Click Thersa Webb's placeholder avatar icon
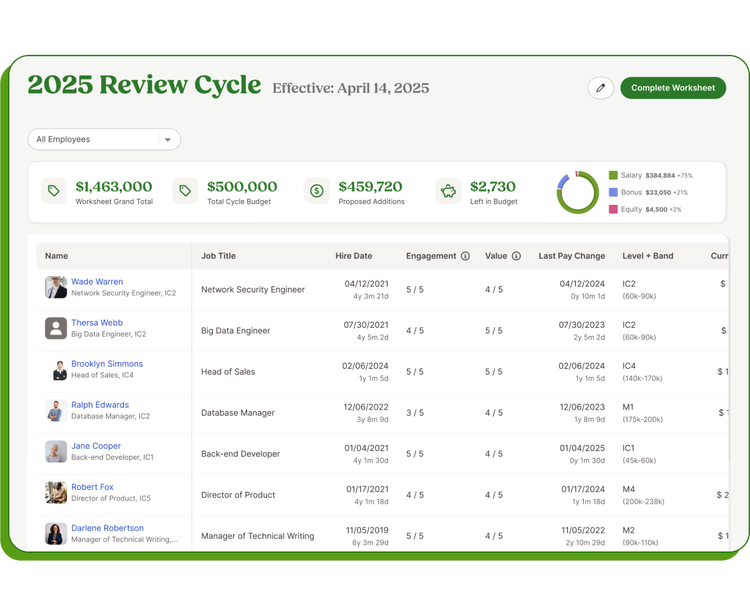This screenshot has height=609, width=750. pyautogui.click(x=56, y=328)
